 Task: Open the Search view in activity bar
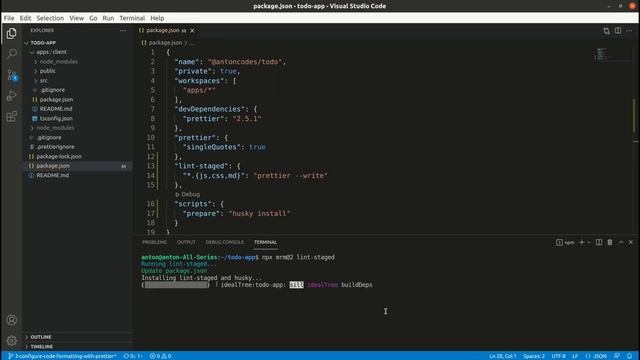pyautogui.click(x=12, y=53)
